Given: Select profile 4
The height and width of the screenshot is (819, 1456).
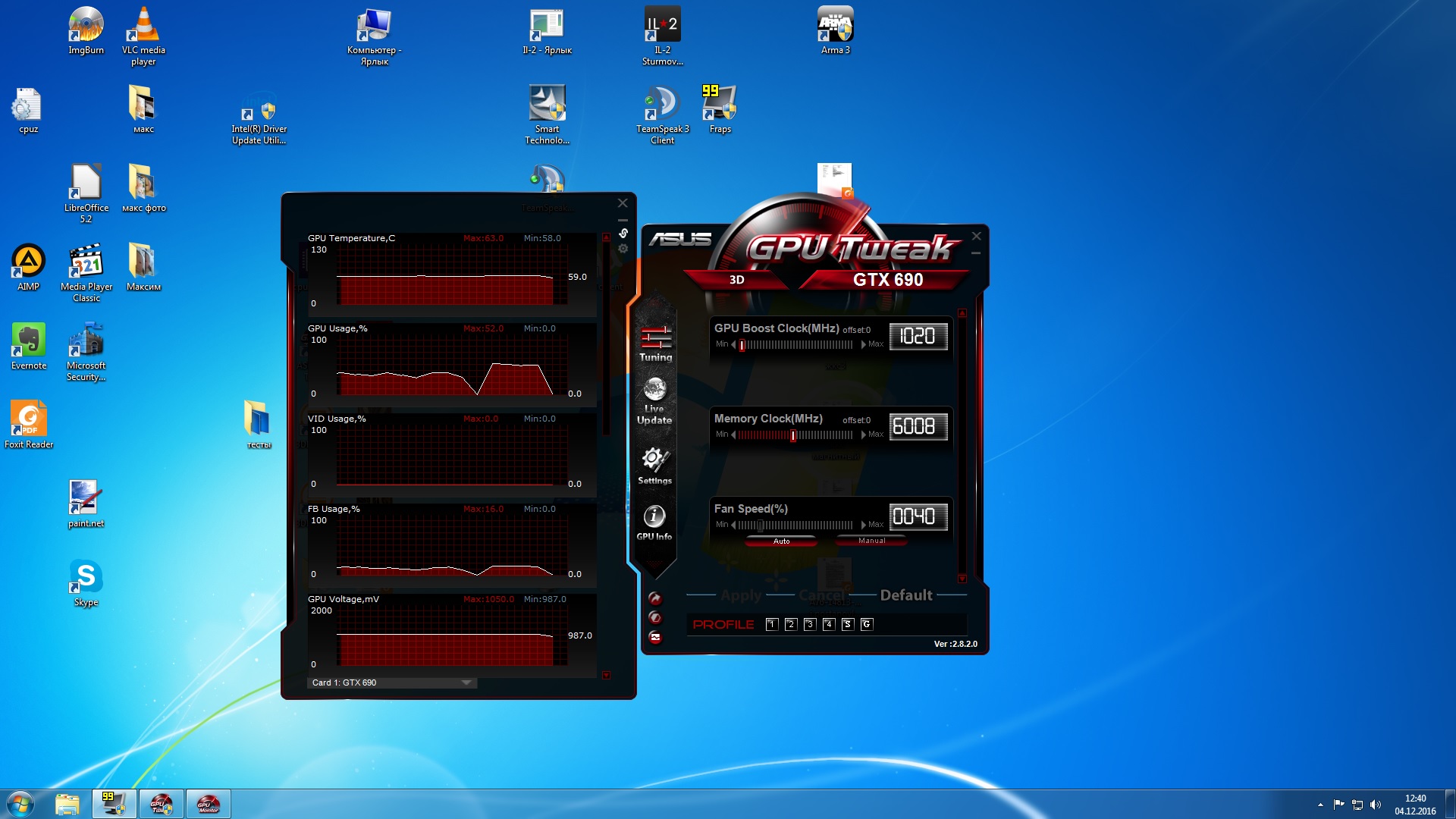Looking at the screenshot, I should [x=829, y=624].
